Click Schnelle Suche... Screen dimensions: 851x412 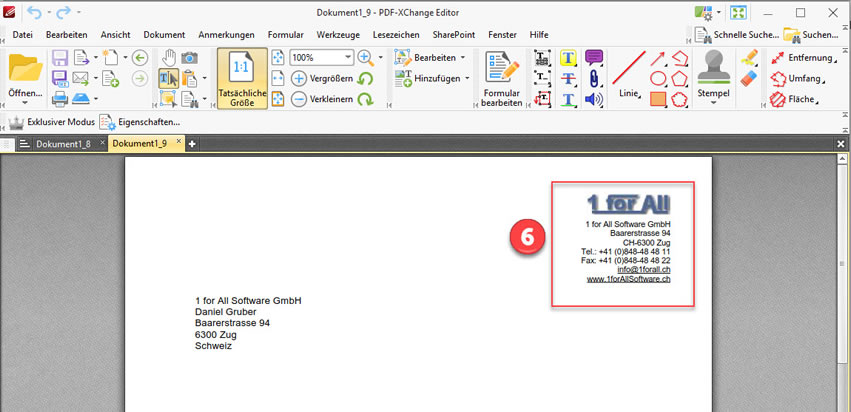(738, 35)
